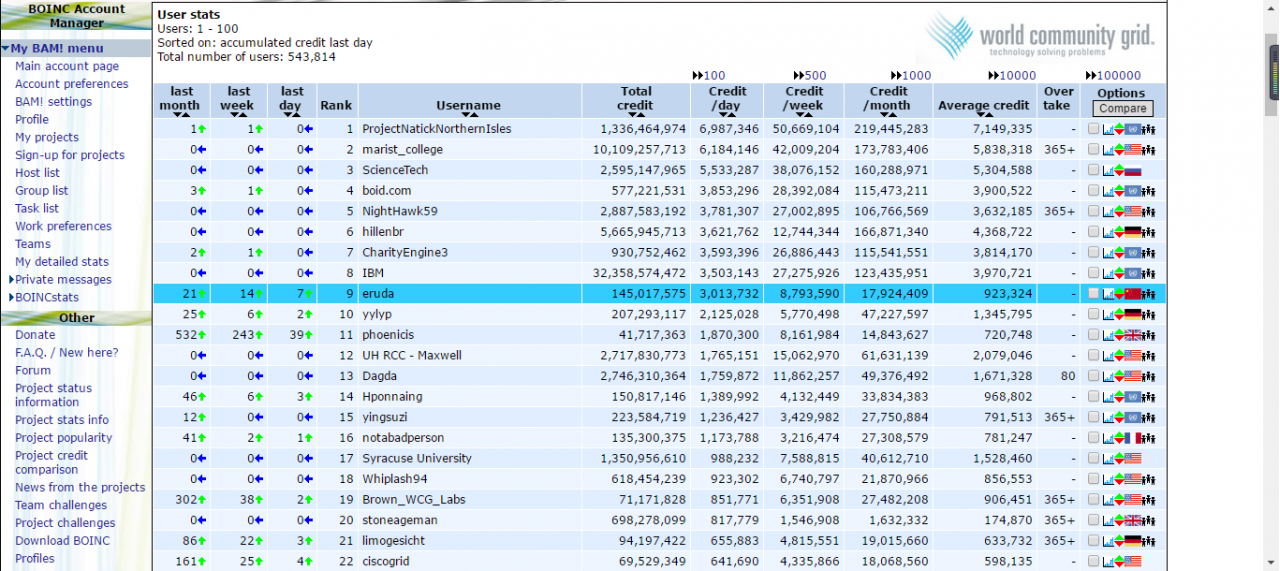
Task: Tick compare checkbox for marist_college
Action: point(1093,149)
